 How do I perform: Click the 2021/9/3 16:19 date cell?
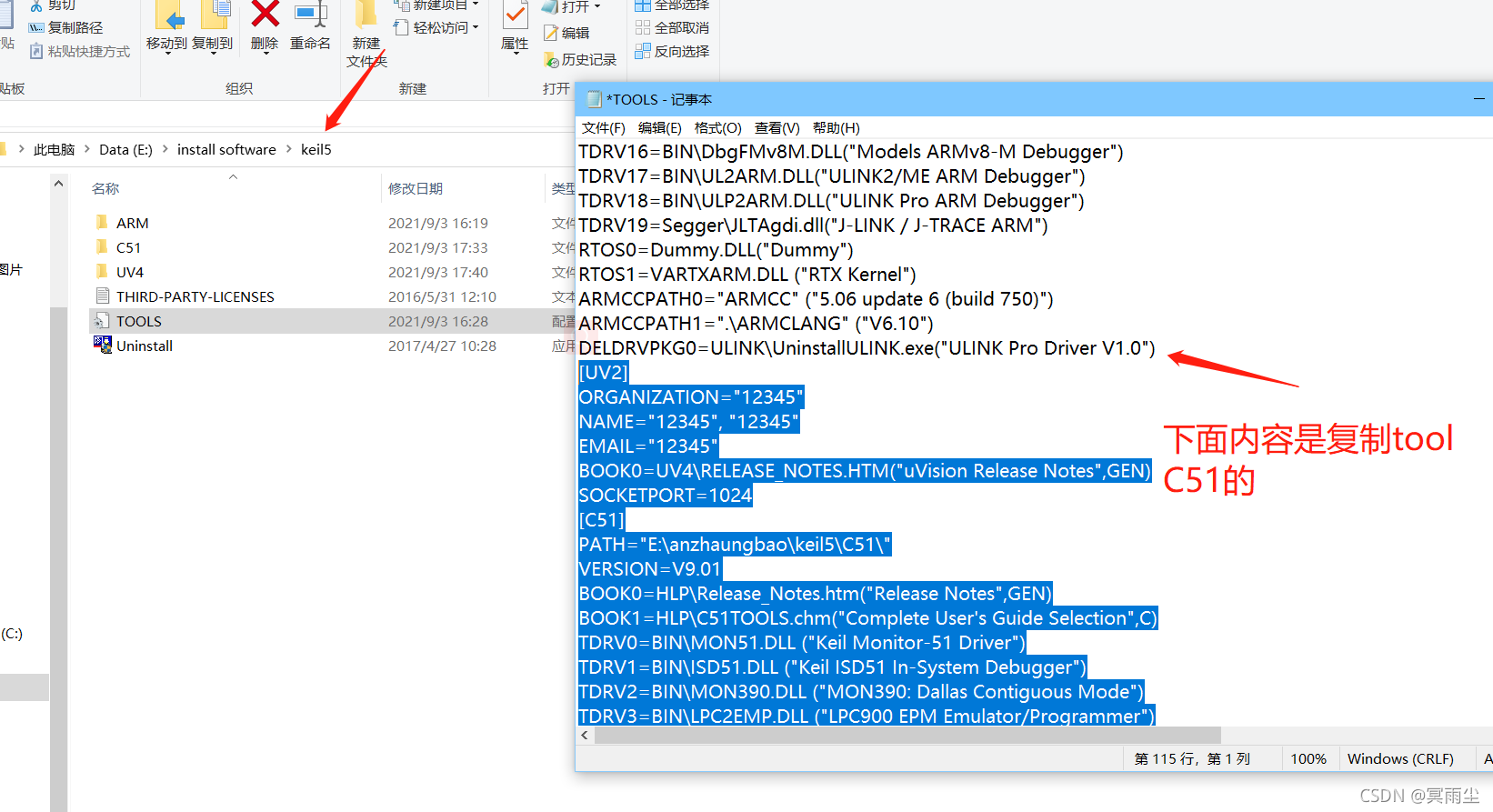coord(438,224)
